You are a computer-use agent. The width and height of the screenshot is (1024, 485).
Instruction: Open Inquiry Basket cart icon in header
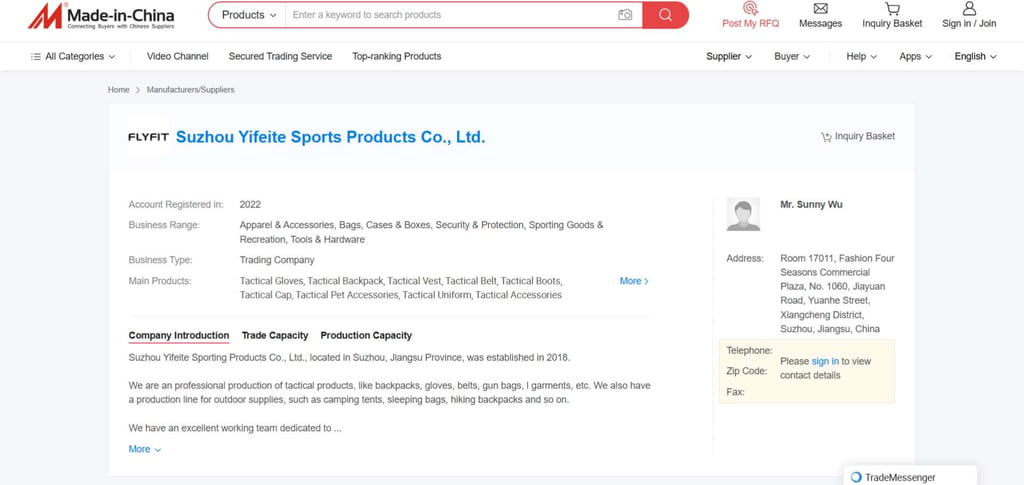(892, 8)
